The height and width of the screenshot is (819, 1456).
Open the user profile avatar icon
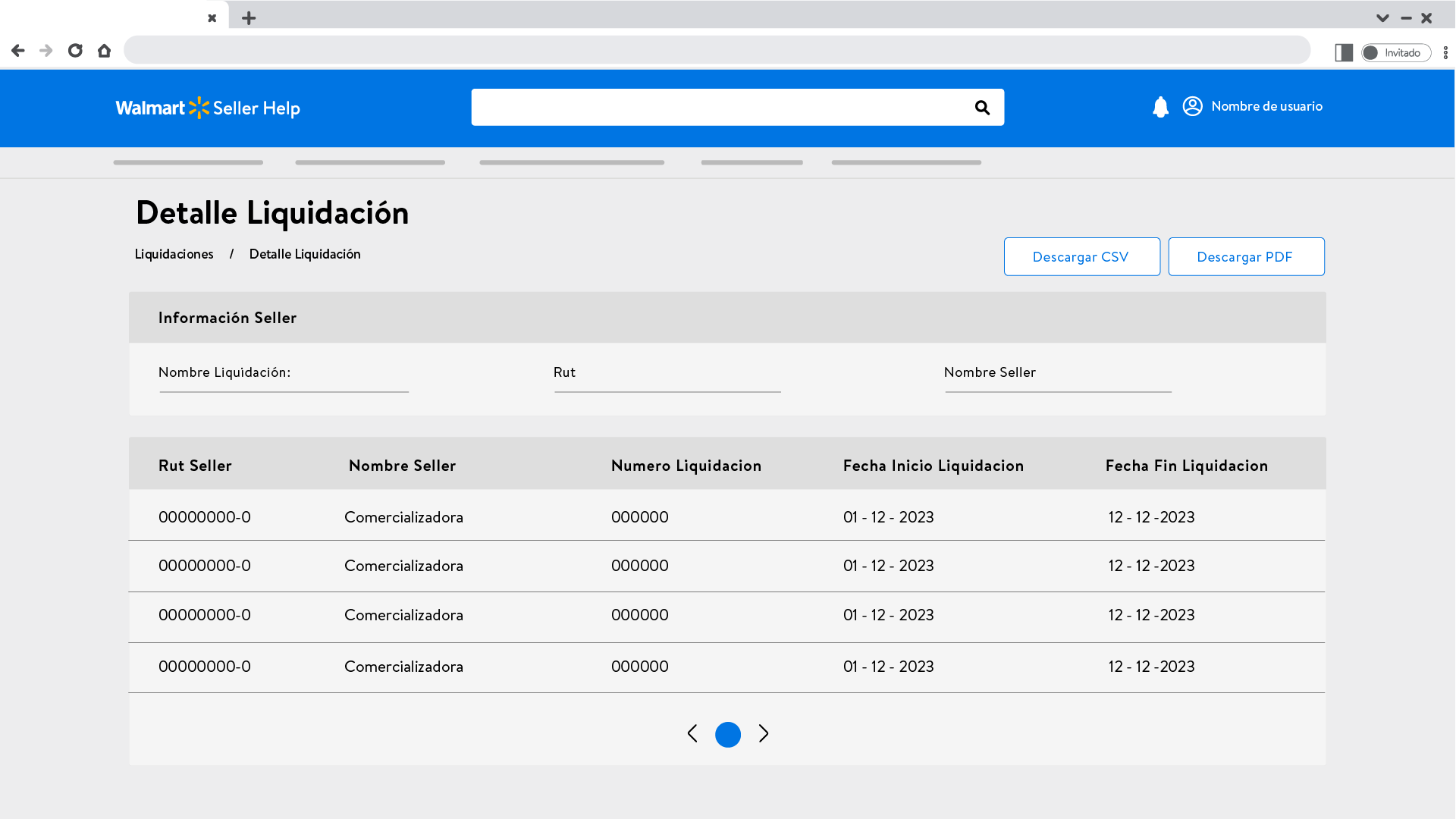[1192, 106]
